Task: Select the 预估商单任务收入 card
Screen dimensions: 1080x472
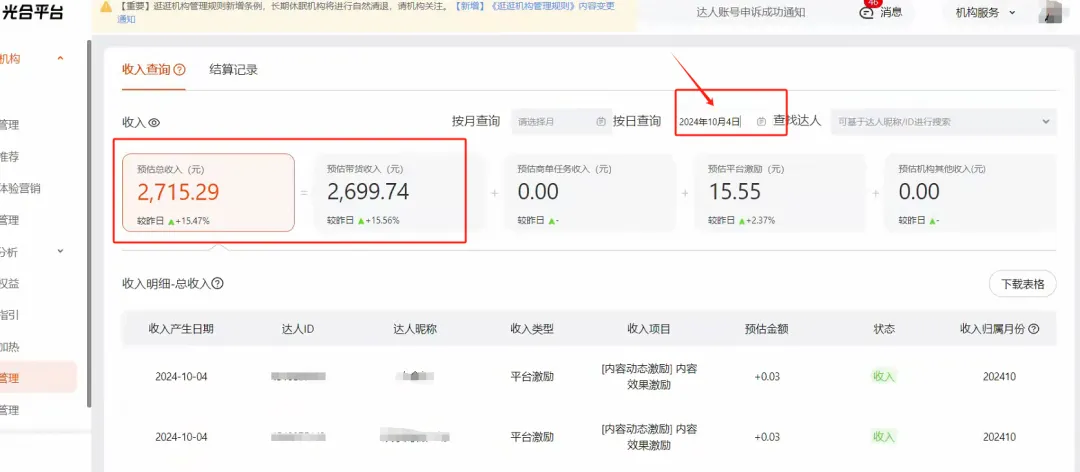Action: click(x=590, y=192)
